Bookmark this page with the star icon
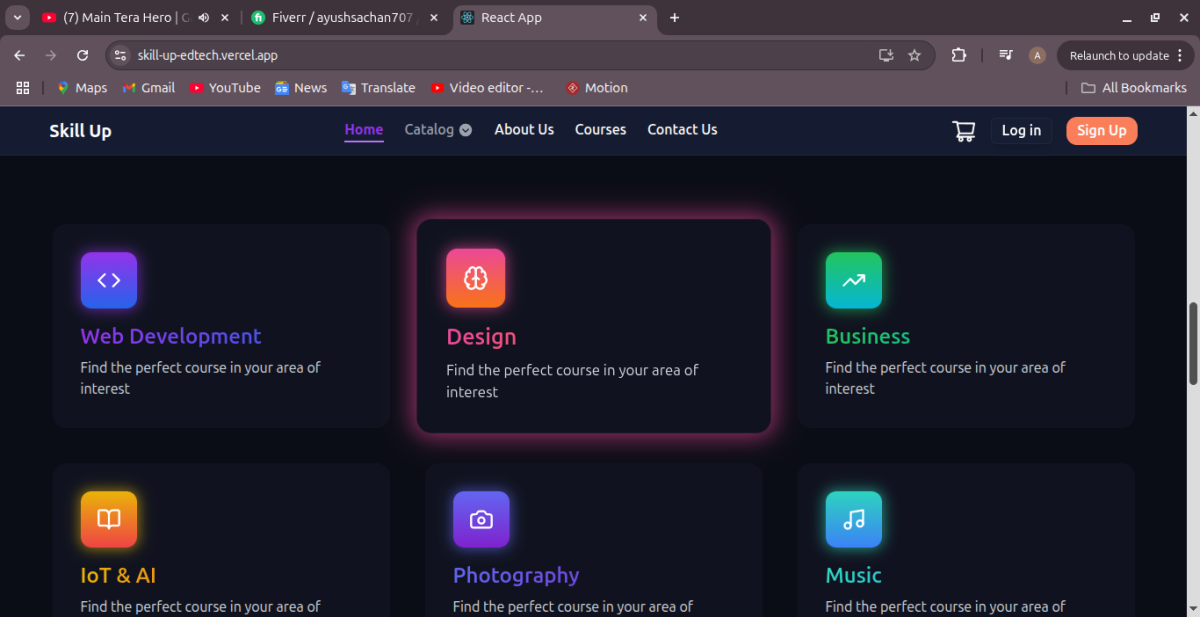 pyautogui.click(x=914, y=55)
